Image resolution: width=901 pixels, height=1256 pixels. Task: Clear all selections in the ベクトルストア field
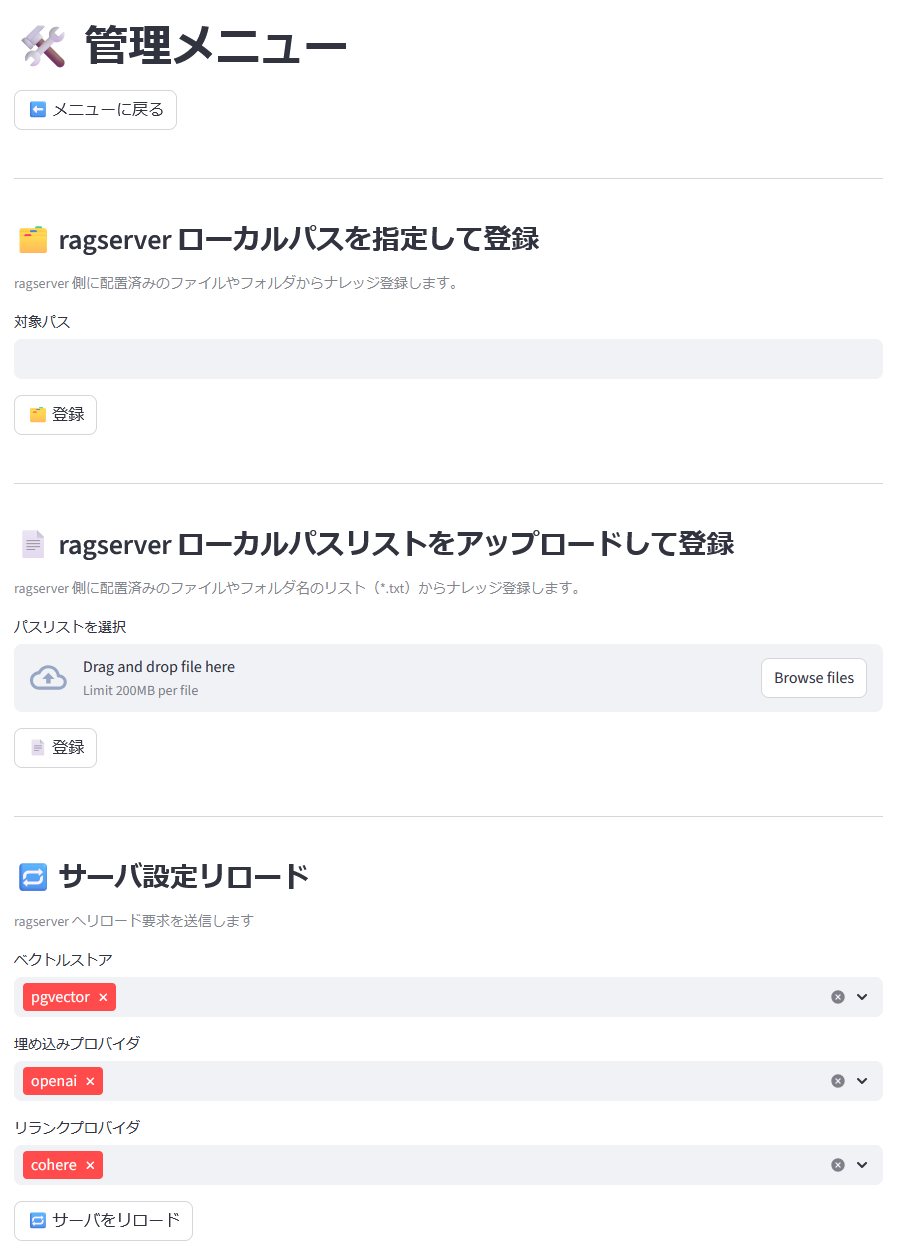(837, 996)
